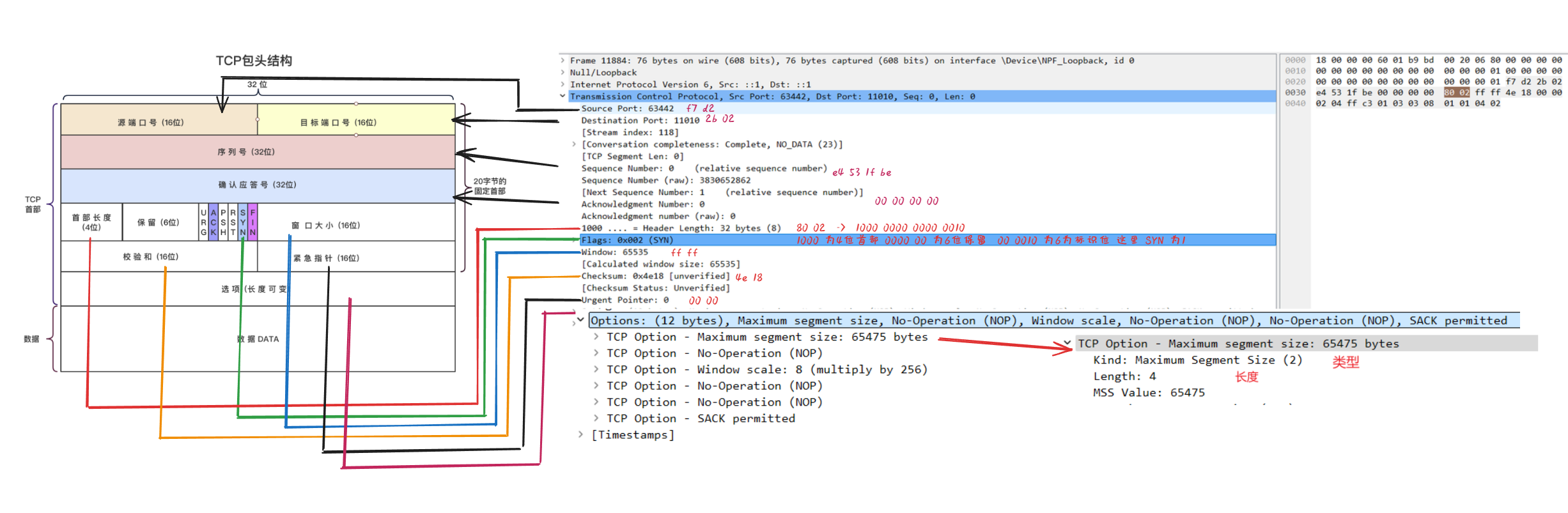
Task: Expand the Frame 11884 tree row
Action: (563, 61)
